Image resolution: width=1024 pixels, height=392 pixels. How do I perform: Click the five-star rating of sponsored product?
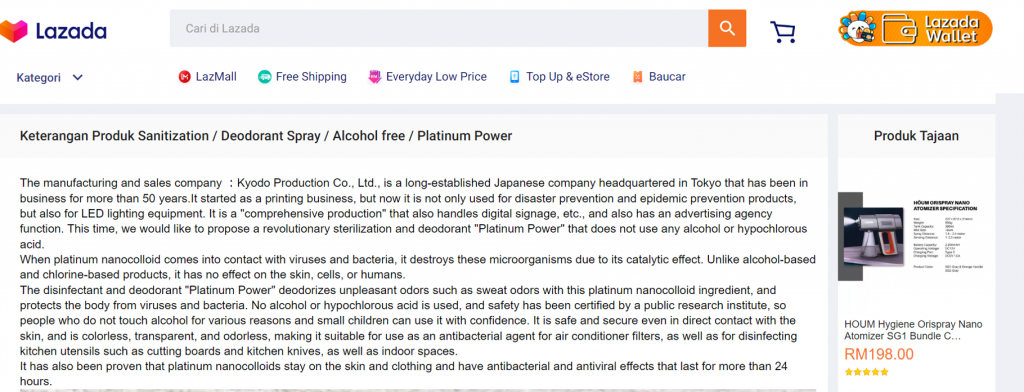pyautogui.click(x=867, y=372)
